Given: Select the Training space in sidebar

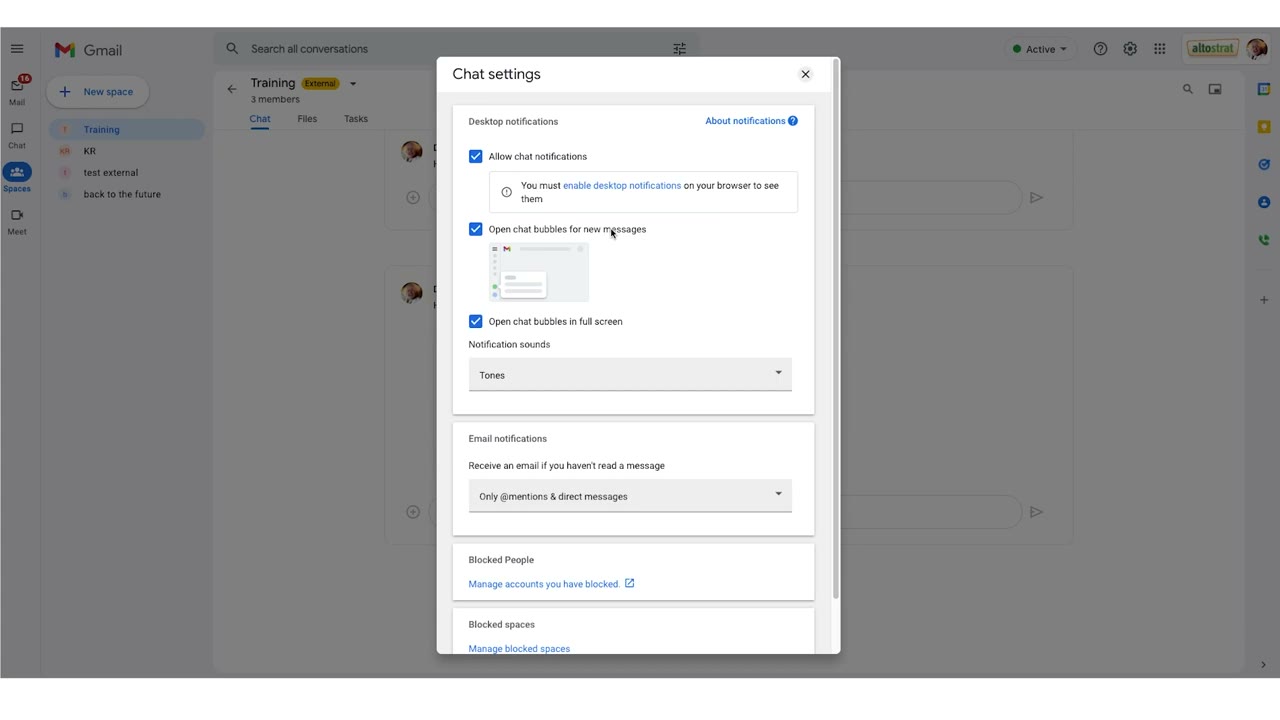Looking at the screenshot, I should pos(126,130).
